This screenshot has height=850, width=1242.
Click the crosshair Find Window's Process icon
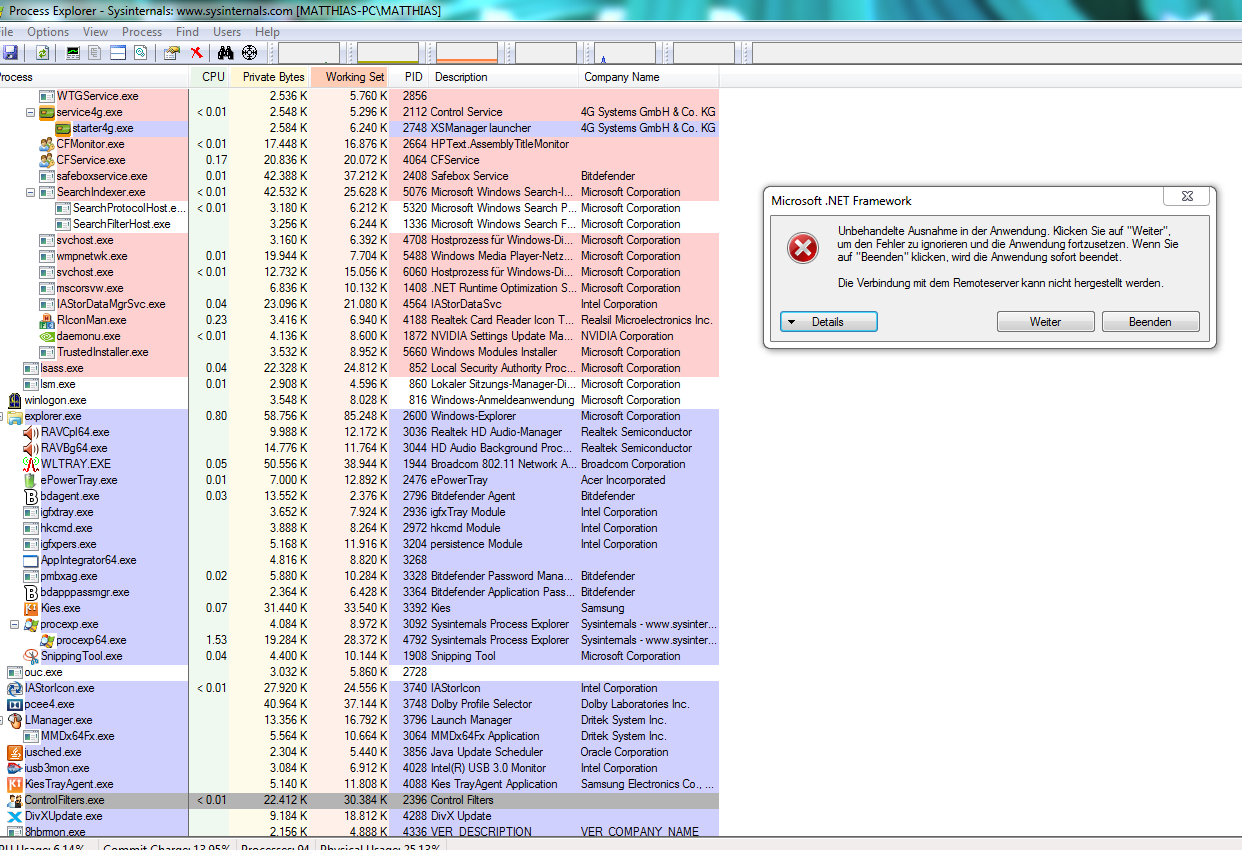[249, 52]
